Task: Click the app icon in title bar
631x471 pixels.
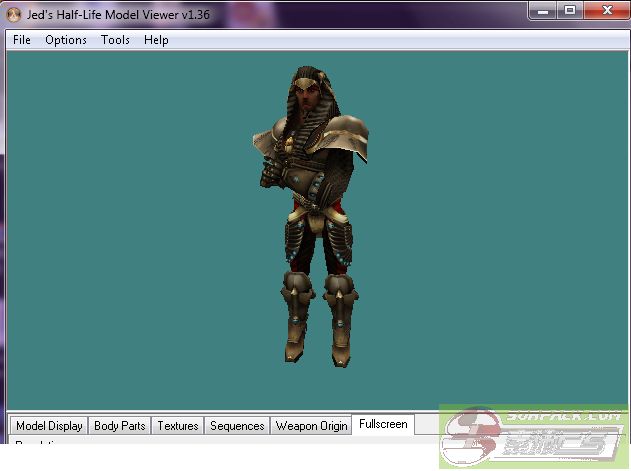Action: click(x=14, y=15)
